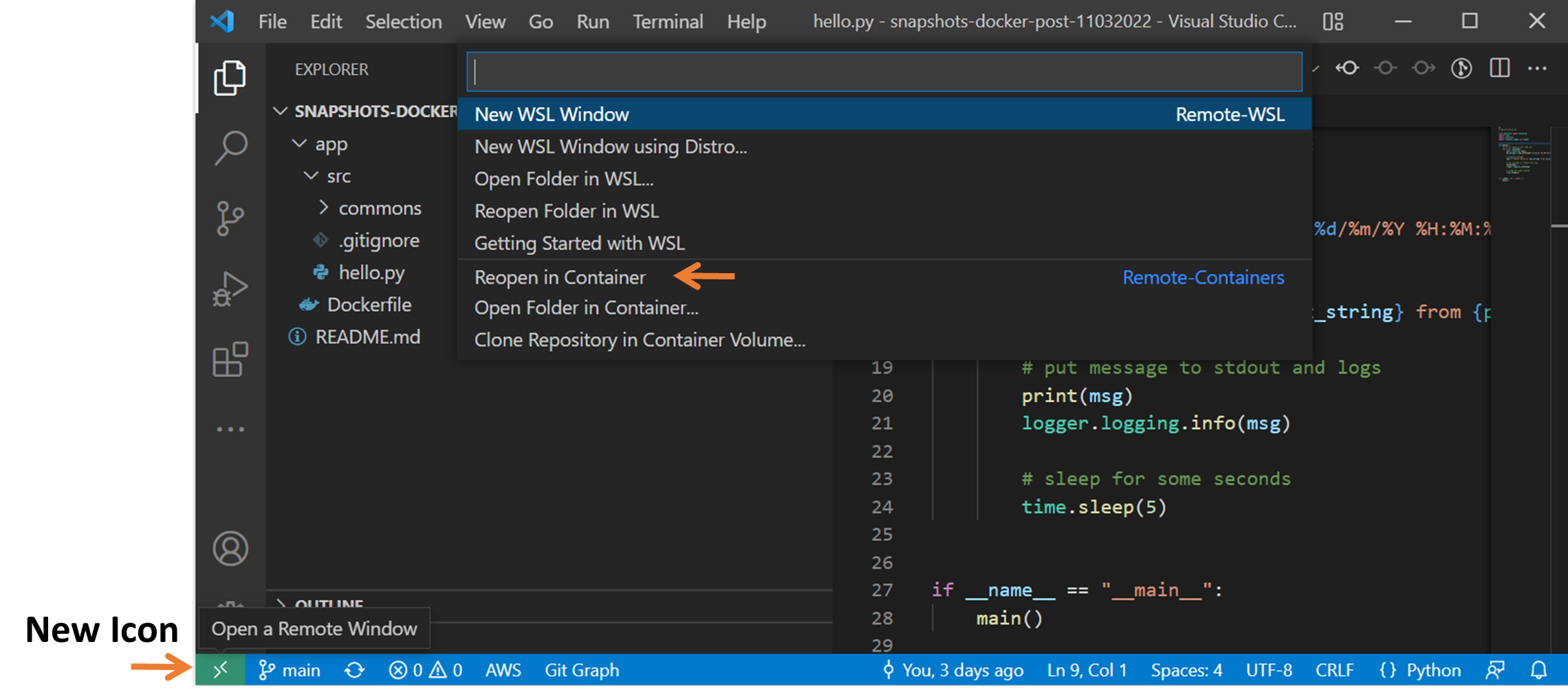Click the Synchronize Changes icon in status bar
Image resolution: width=1568 pixels, height=695 pixels.
(355, 670)
